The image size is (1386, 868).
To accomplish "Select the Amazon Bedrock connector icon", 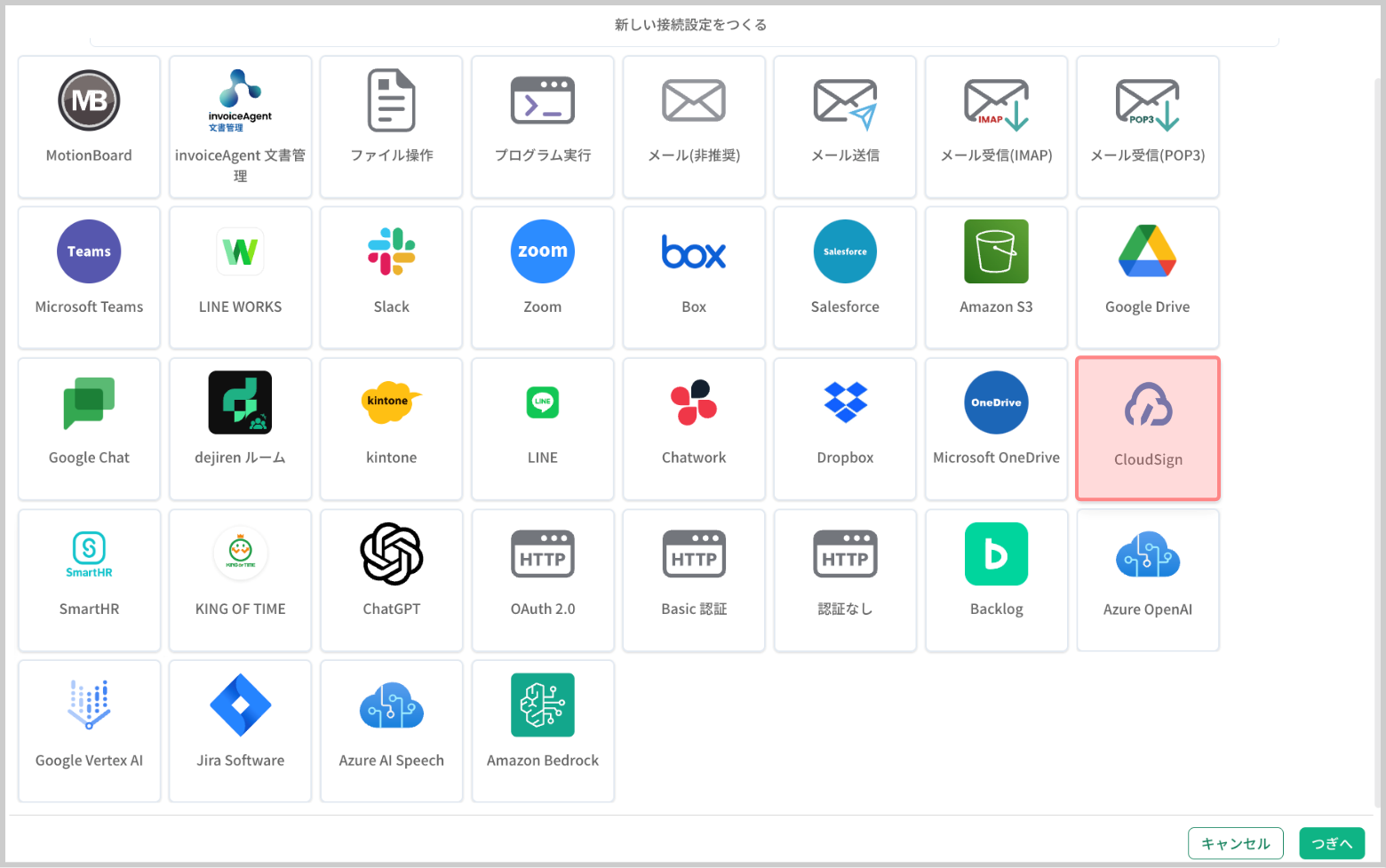I will (x=543, y=705).
